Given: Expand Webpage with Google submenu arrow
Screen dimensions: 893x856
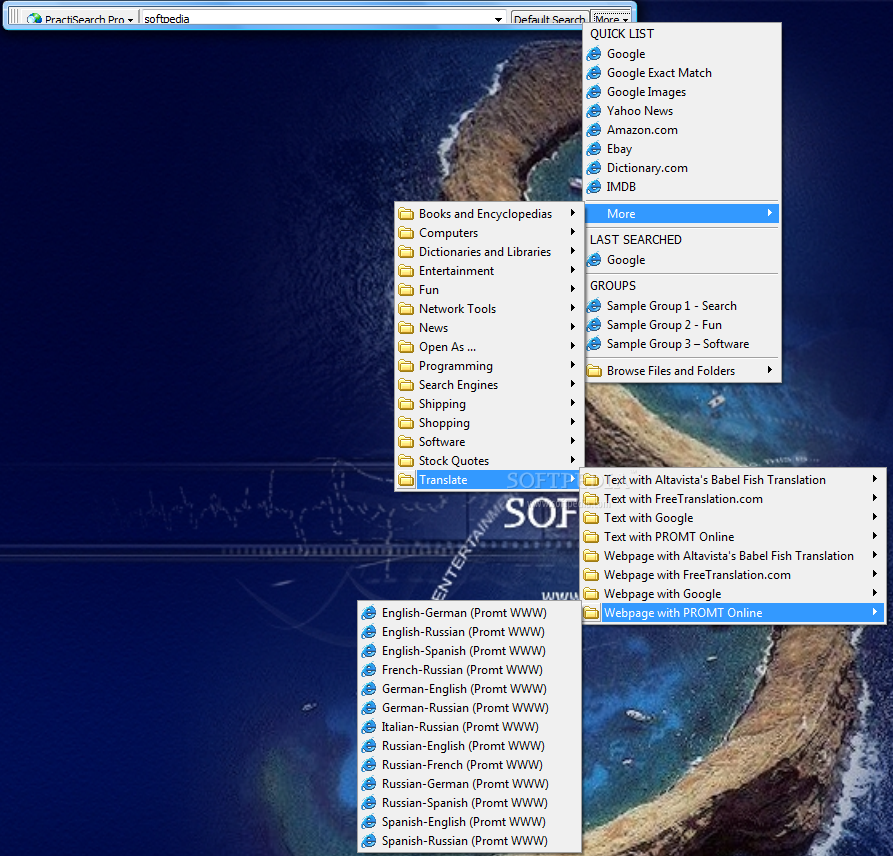Looking at the screenshot, I should coord(875,592).
